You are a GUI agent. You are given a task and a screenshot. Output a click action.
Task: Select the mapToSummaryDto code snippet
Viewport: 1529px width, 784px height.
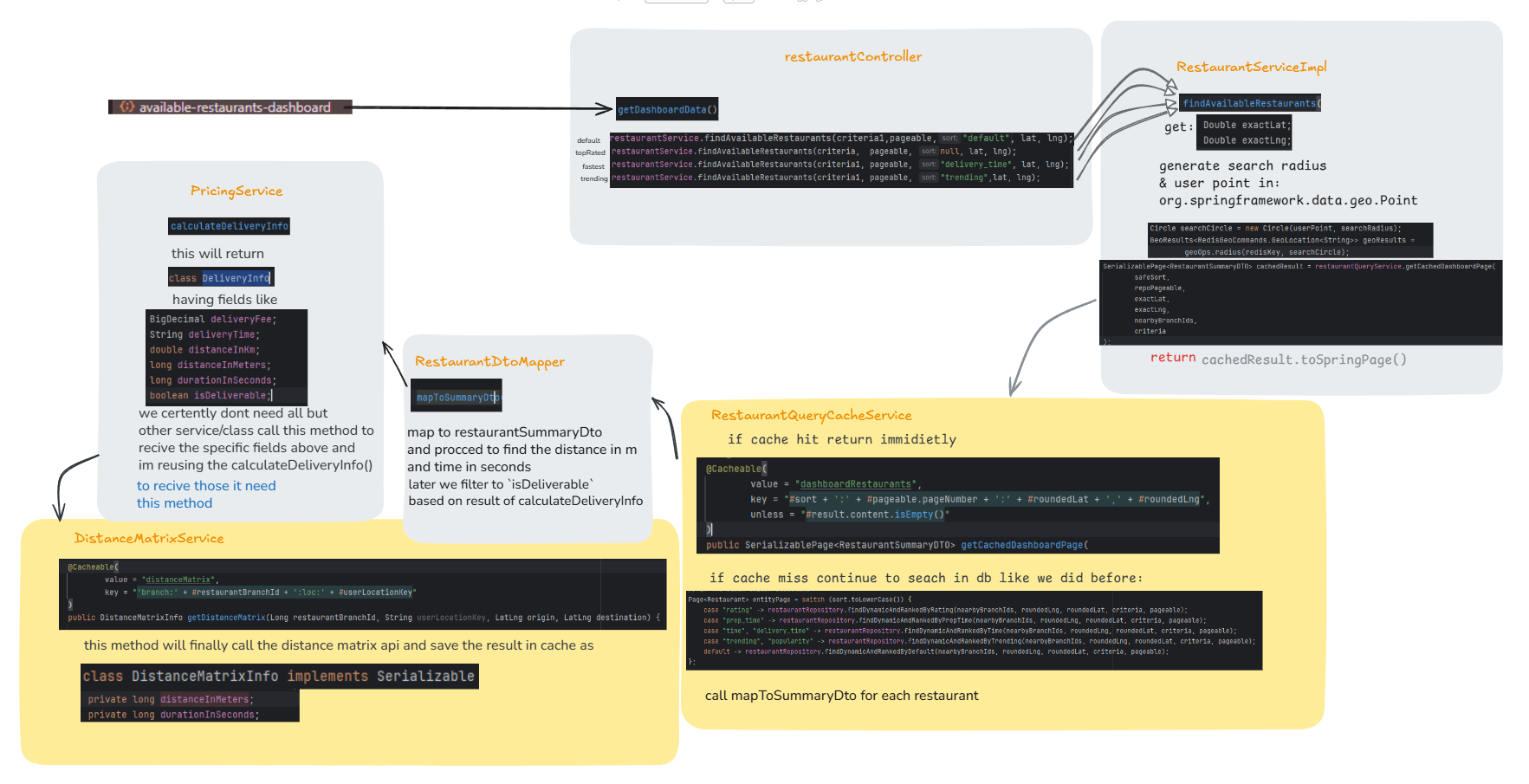(456, 397)
